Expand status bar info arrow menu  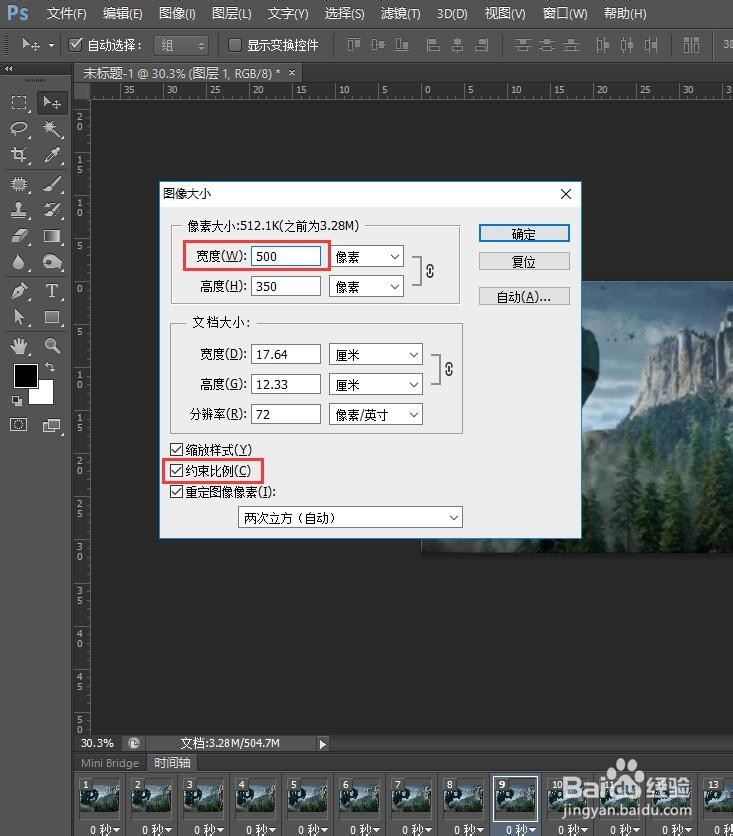pyautogui.click(x=322, y=744)
